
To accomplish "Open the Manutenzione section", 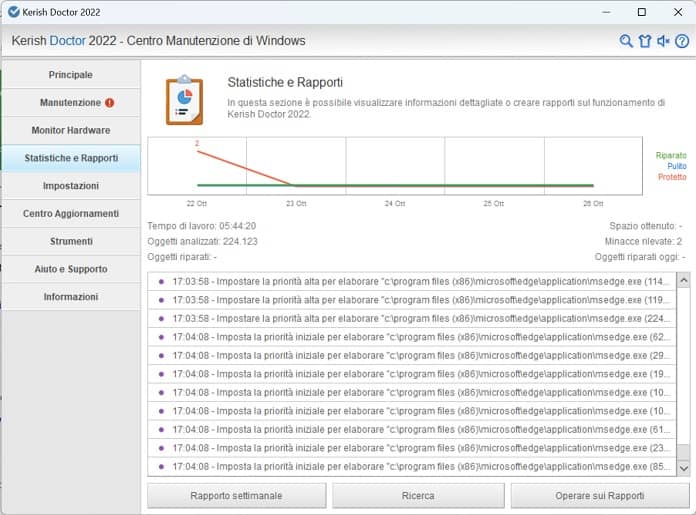I will click(71, 103).
